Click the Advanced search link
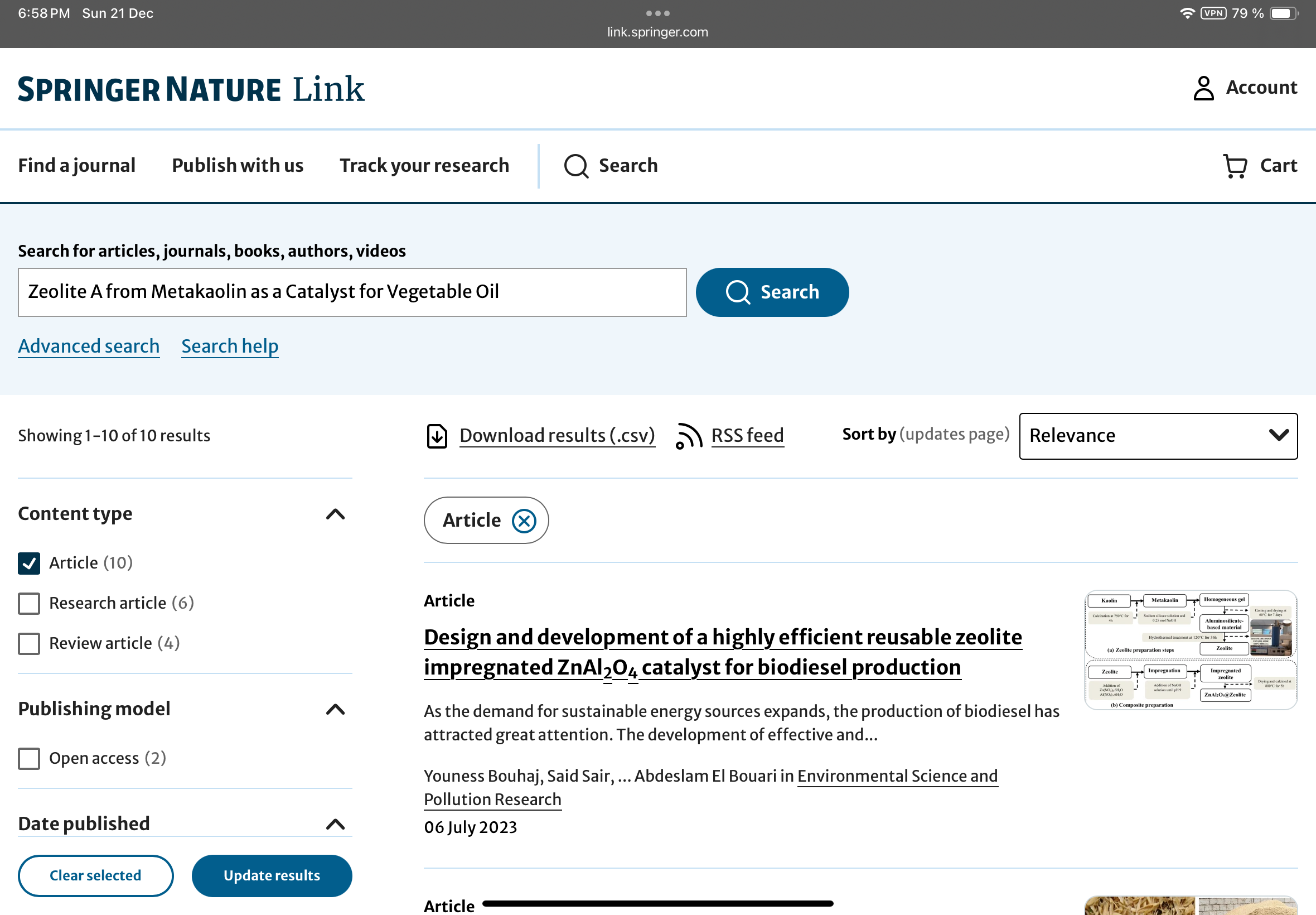Screen dimensions: 1316x915 pyautogui.click(x=89, y=346)
